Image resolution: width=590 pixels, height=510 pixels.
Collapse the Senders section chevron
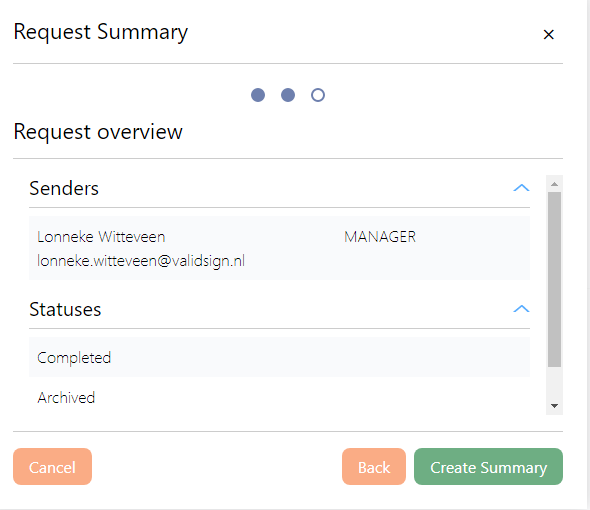tap(521, 187)
